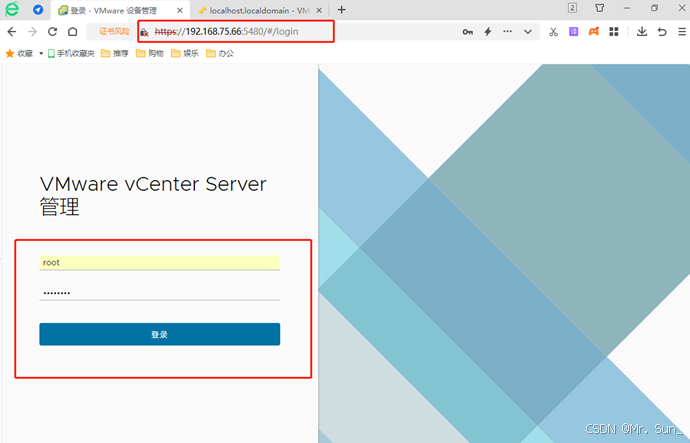The image size is (690, 443).
Task: Close the localhost.localdomain tab
Action: click(319, 10)
